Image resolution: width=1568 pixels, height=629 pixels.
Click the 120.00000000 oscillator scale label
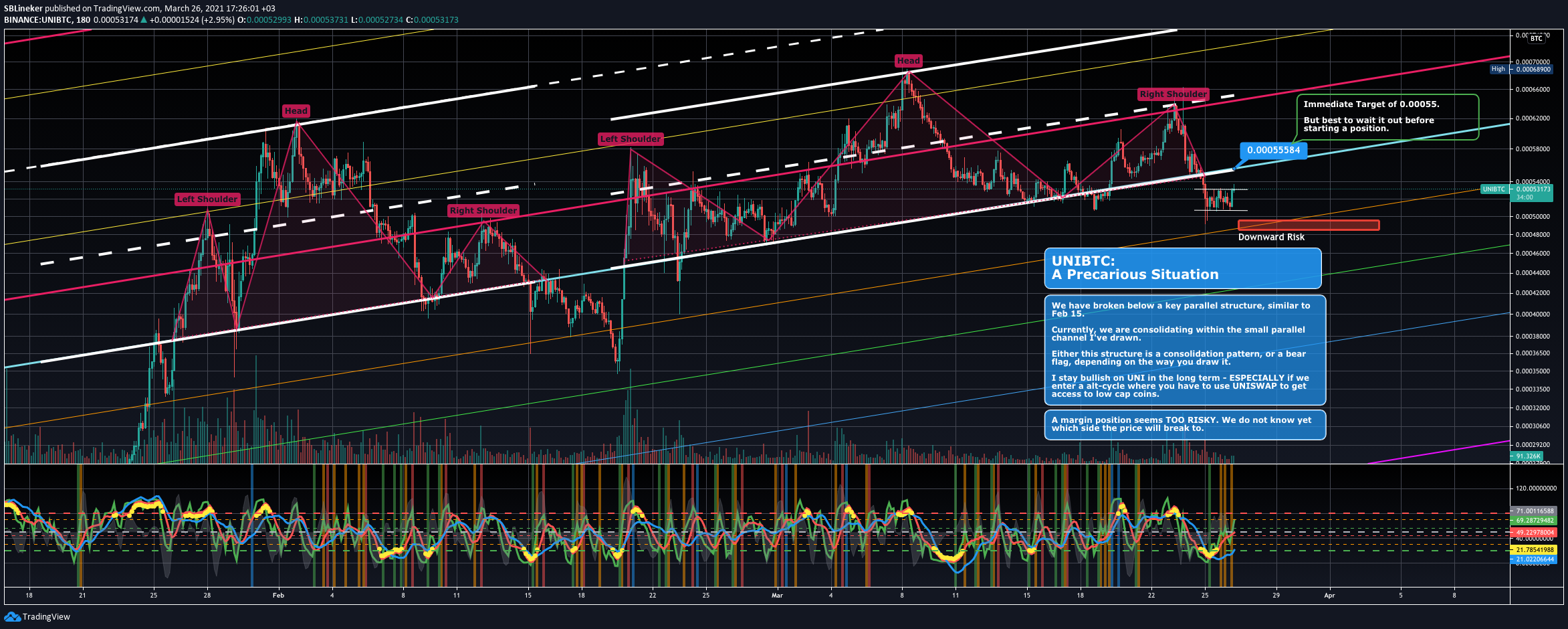coord(1535,488)
